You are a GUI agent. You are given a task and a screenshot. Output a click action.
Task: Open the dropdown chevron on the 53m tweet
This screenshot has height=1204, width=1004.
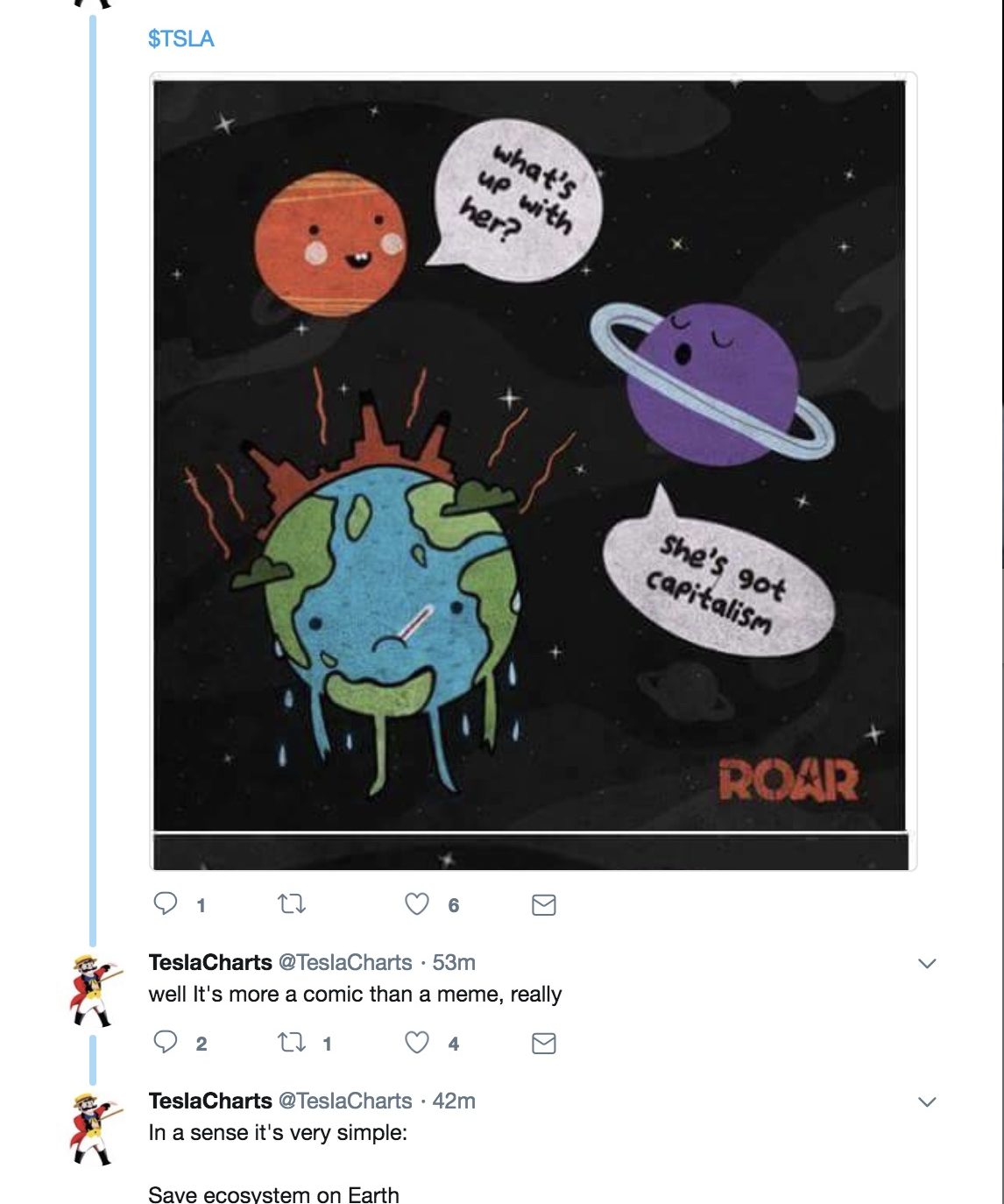927,963
